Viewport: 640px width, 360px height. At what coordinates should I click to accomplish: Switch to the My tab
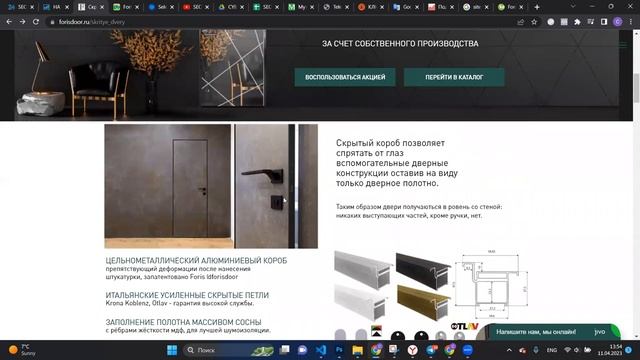(x=301, y=7)
